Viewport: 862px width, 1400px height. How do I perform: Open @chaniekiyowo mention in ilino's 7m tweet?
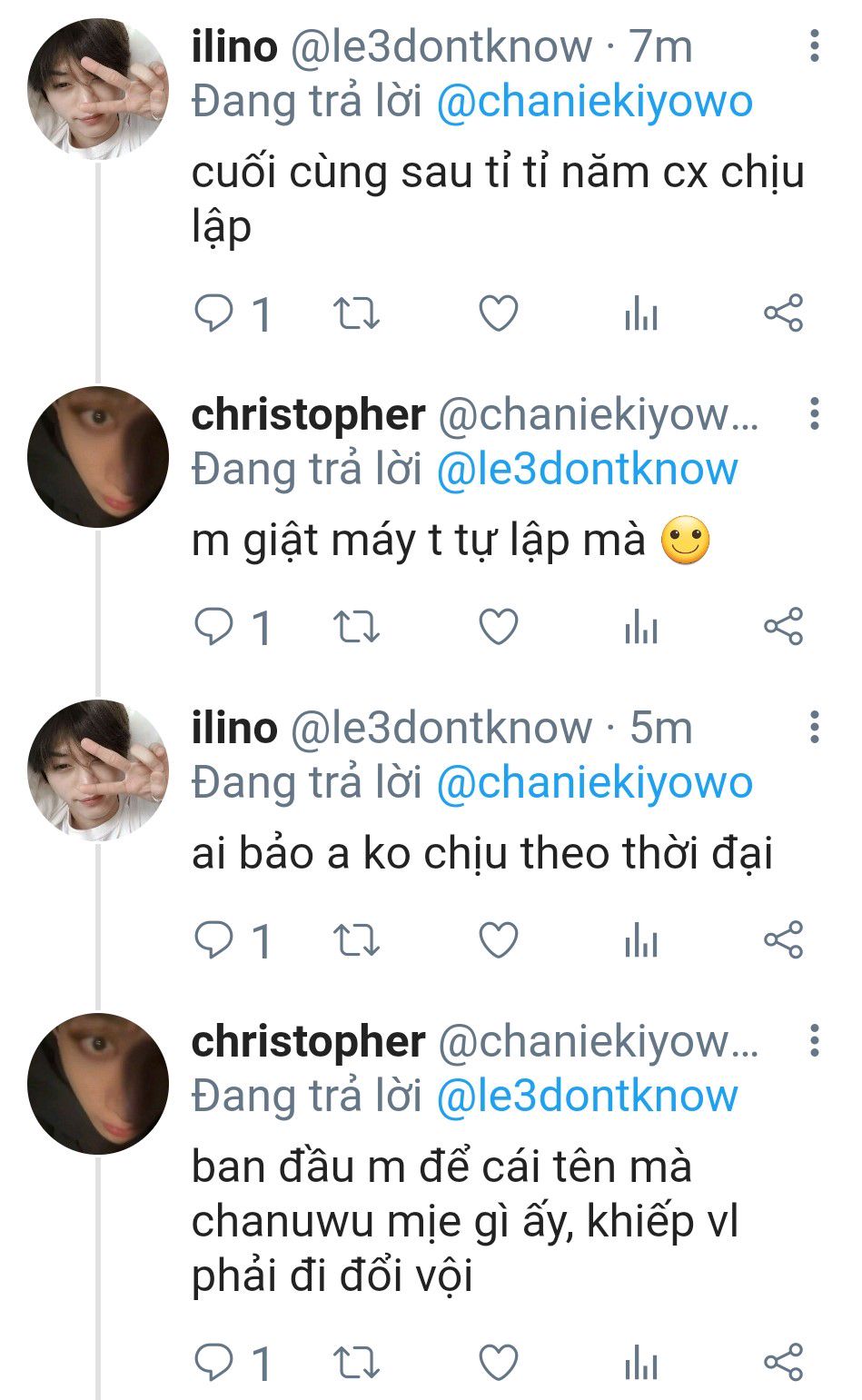coord(595,102)
